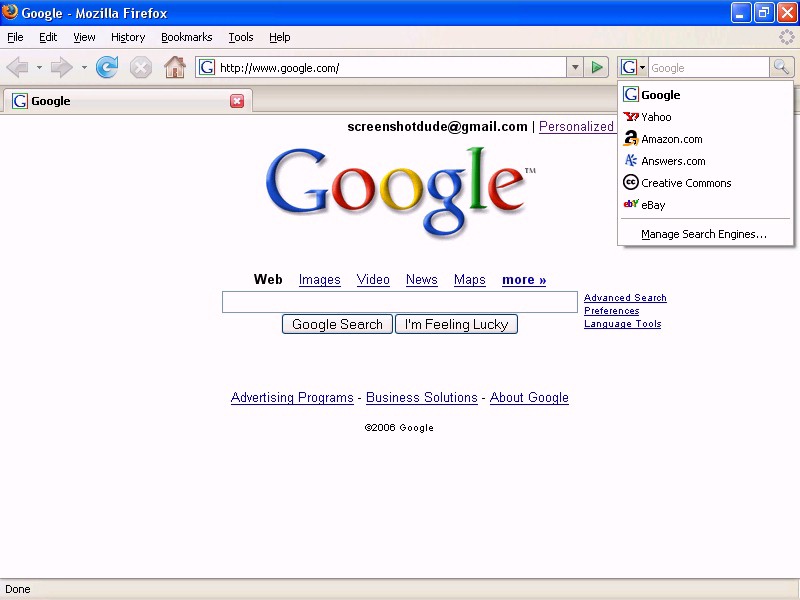Focus the toolbar Google search field
The image size is (800, 600).
[x=708, y=67]
